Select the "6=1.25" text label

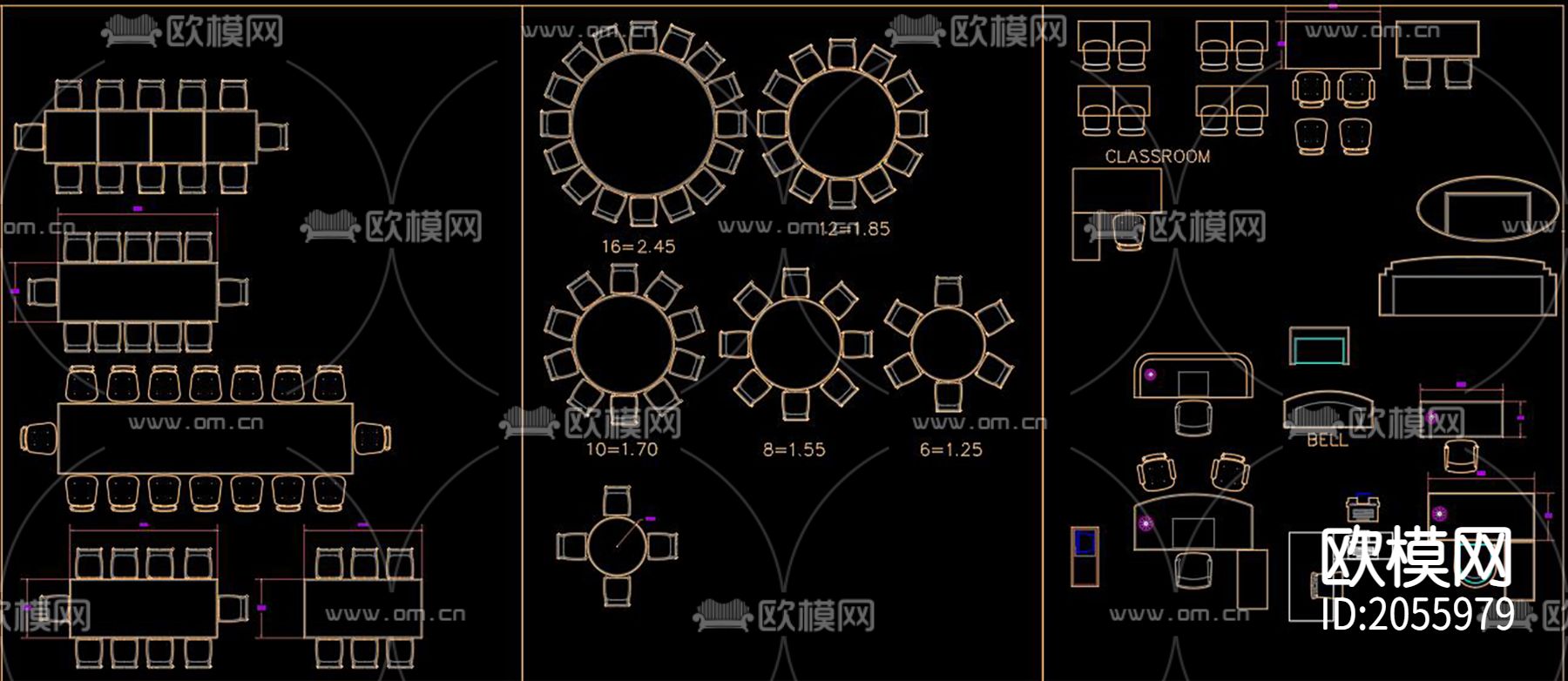click(x=951, y=450)
